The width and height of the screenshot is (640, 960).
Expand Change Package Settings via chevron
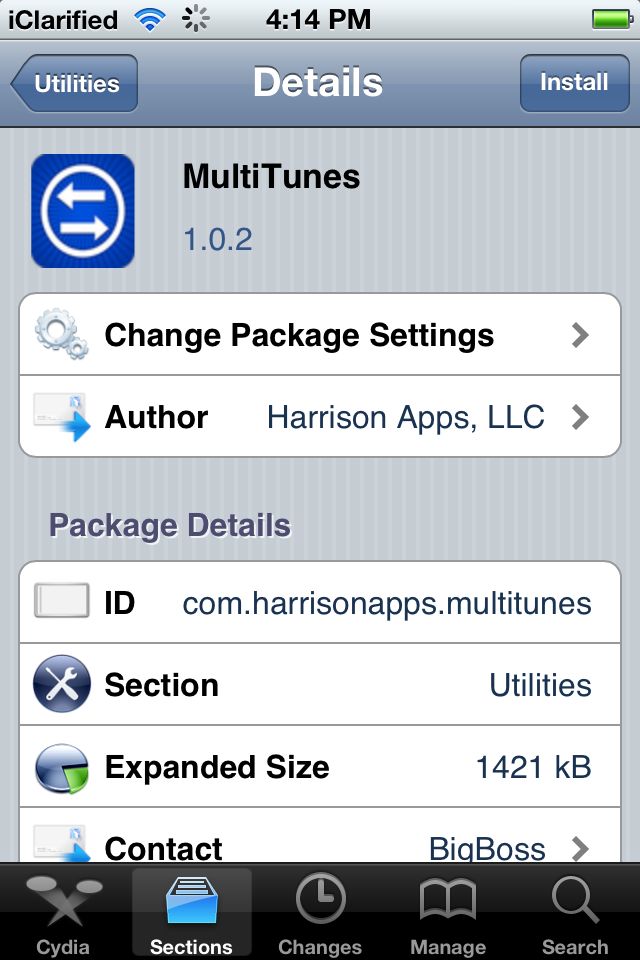(580, 335)
